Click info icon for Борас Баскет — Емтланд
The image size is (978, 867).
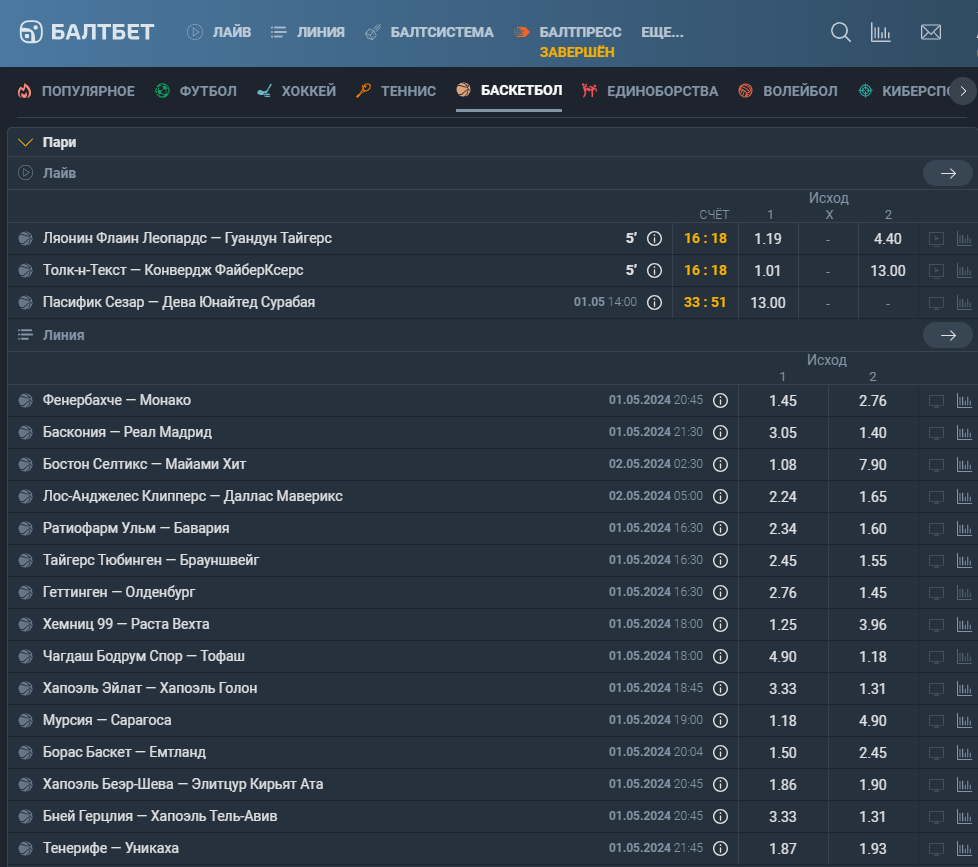(x=720, y=752)
